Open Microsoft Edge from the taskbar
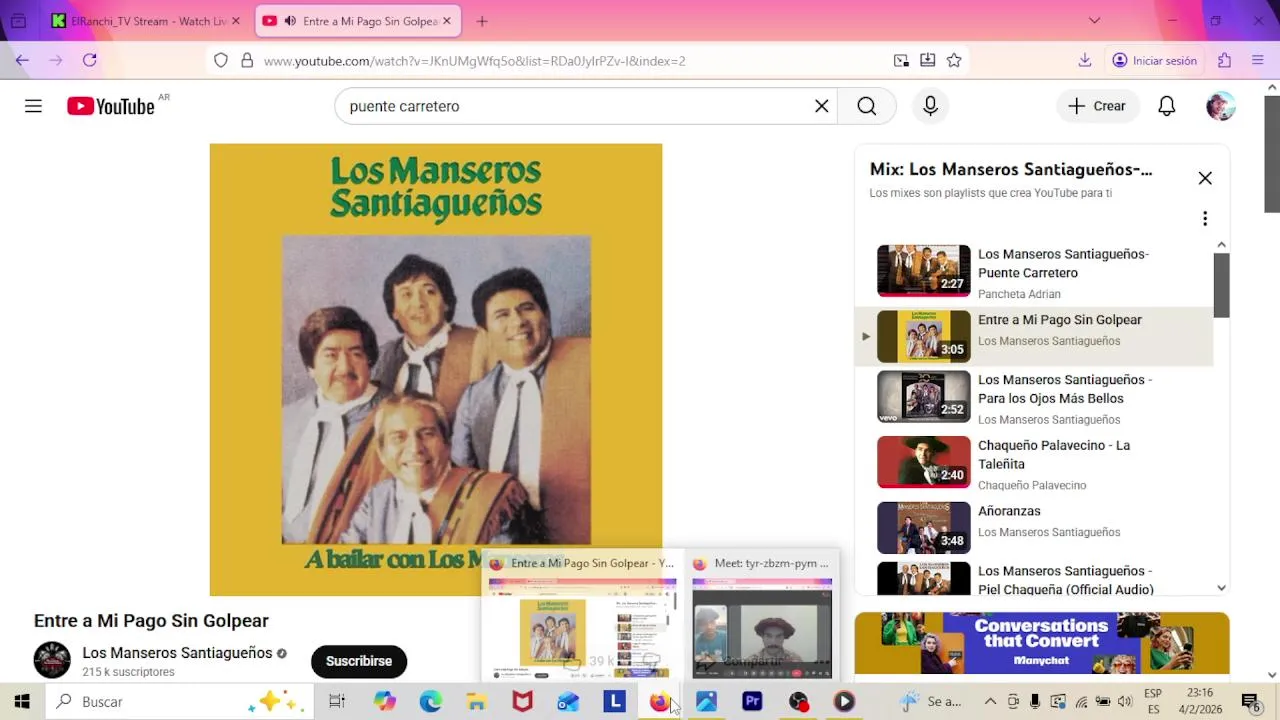 [x=431, y=701]
